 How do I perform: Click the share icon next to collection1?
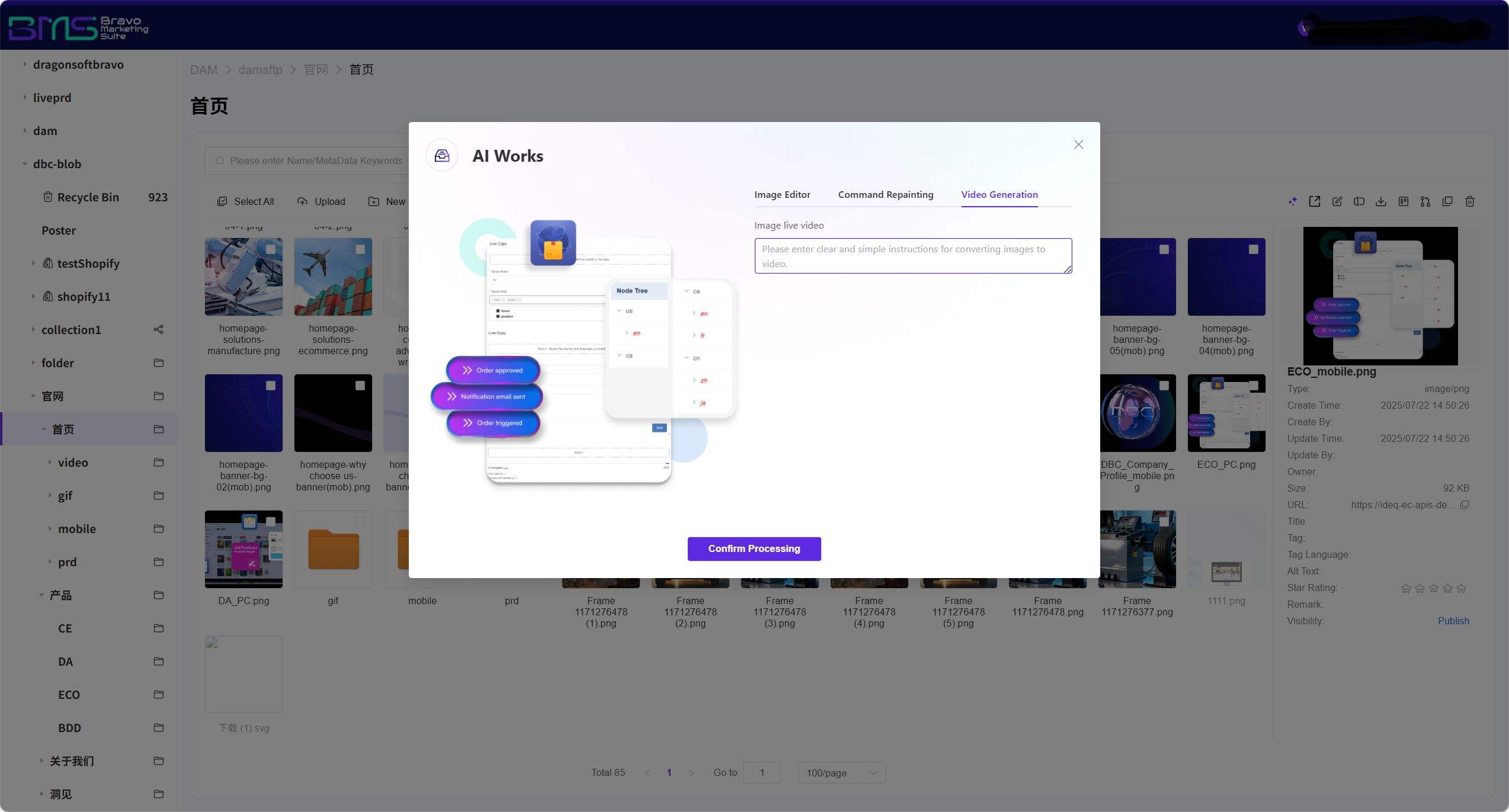pyautogui.click(x=158, y=329)
